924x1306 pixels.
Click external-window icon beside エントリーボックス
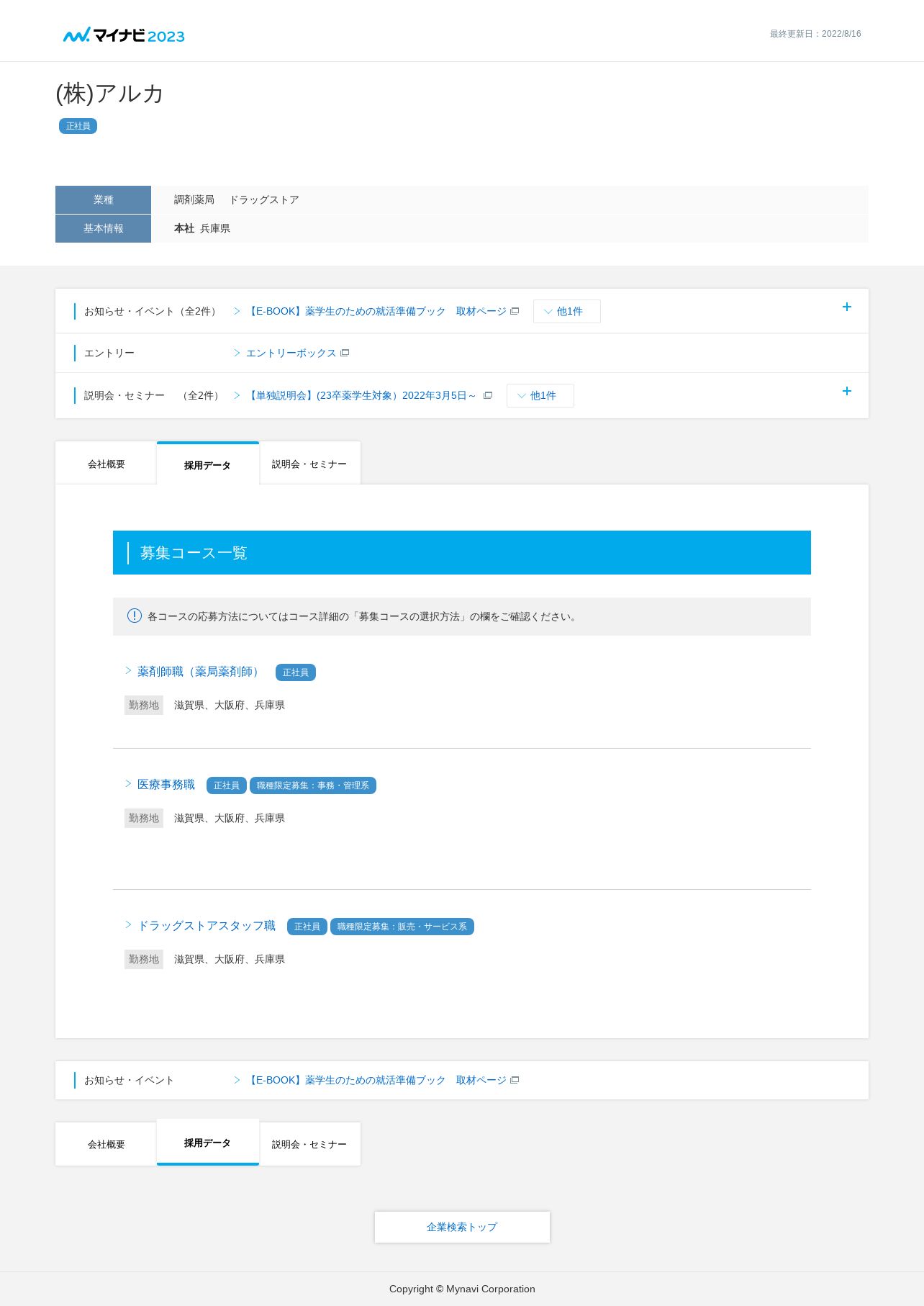(345, 353)
